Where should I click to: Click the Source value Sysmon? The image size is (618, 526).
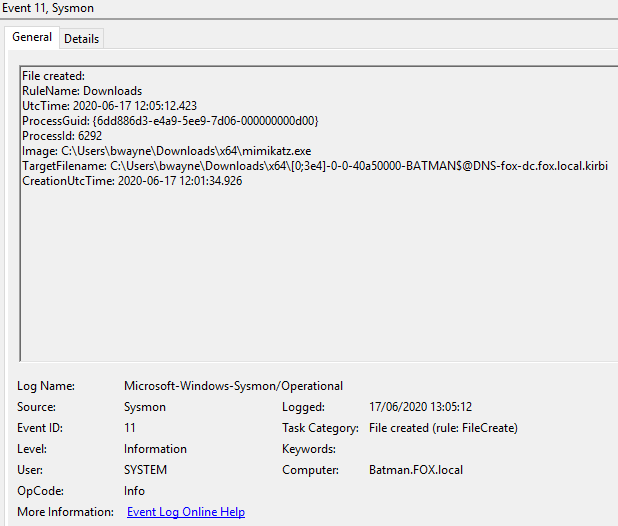click(145, 407)
